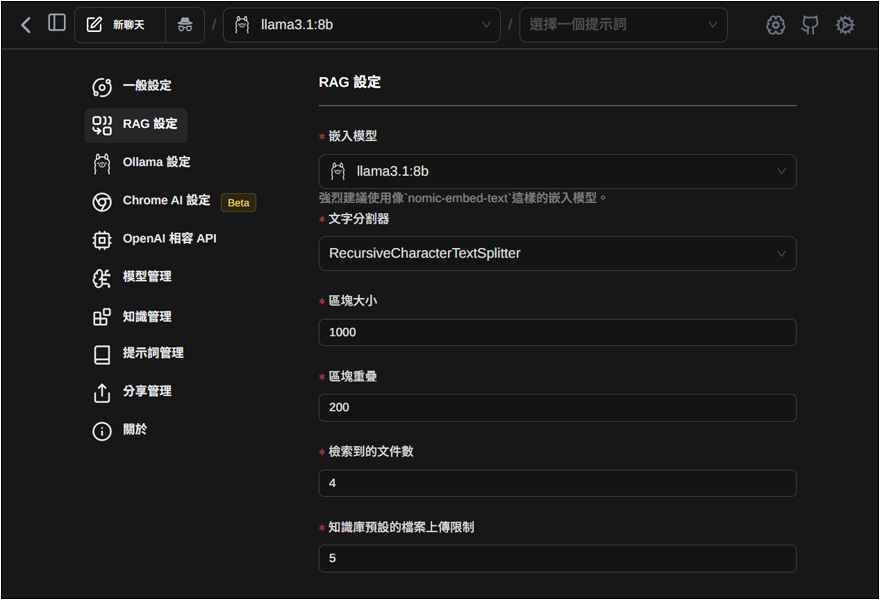Click the chevron on header model selector
Screen dimensions: 880x600
point(486,25)
